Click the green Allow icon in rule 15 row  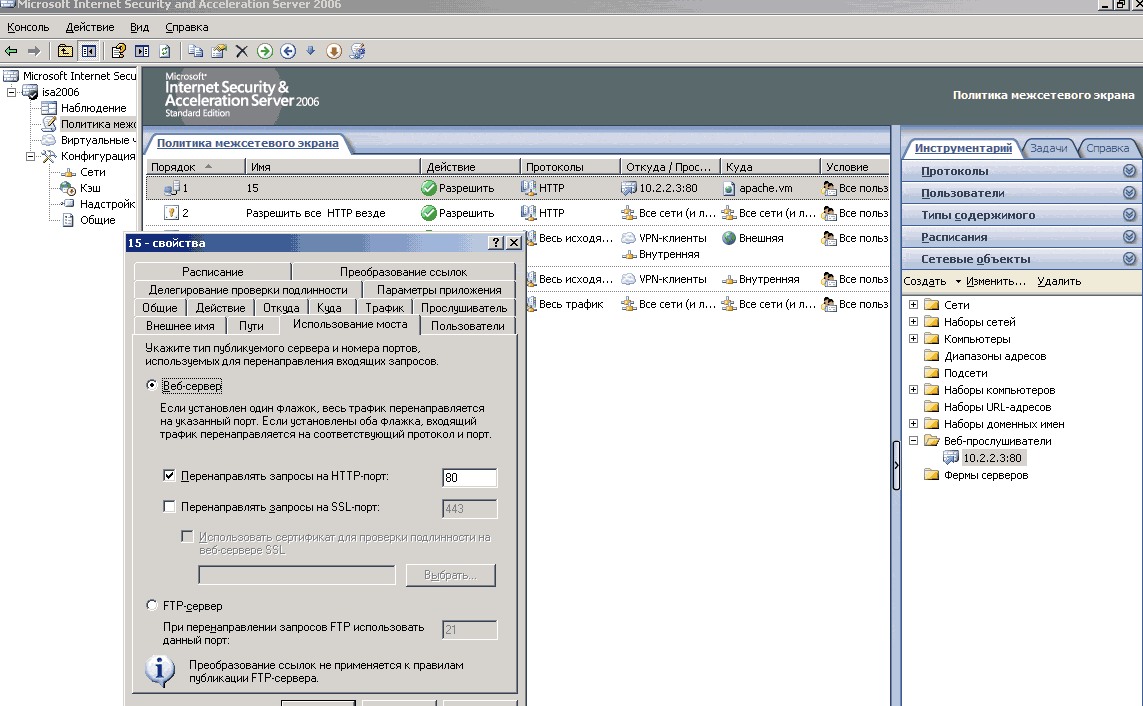tap(429, 188)
